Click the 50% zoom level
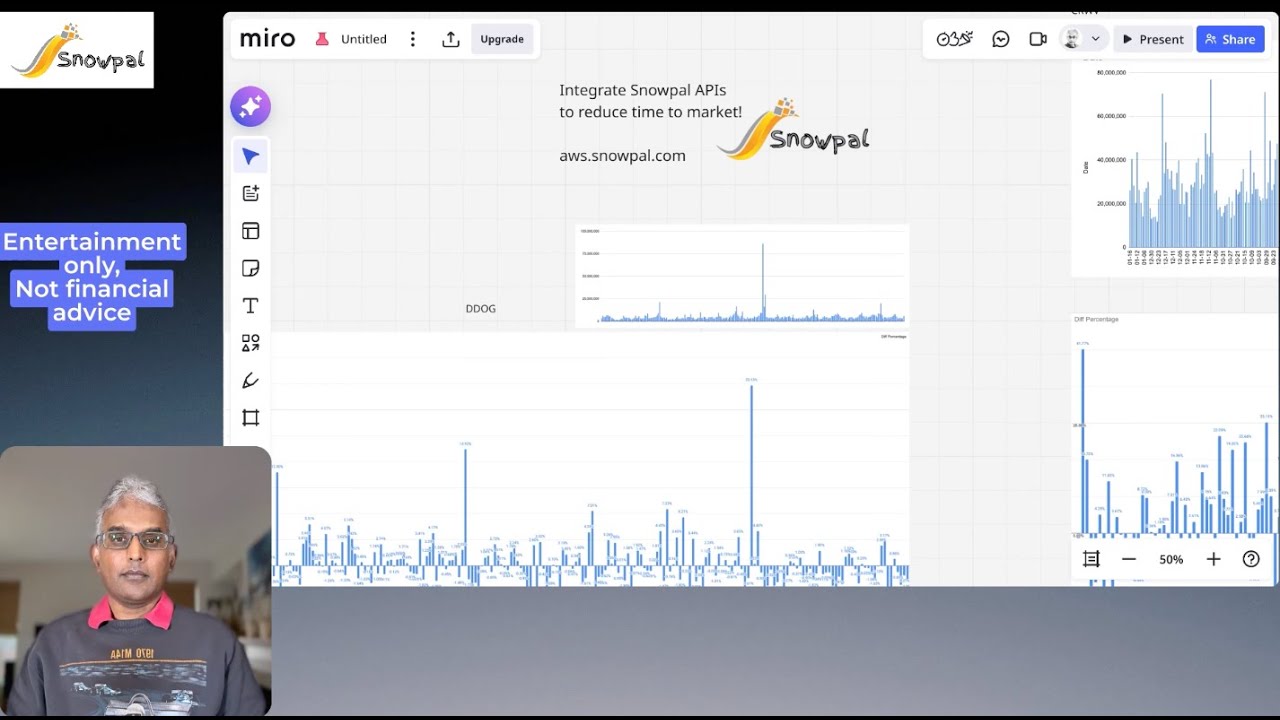The width and height of the screenshot is (1280, 720). pyautogui.click(x=1171, y=559)
